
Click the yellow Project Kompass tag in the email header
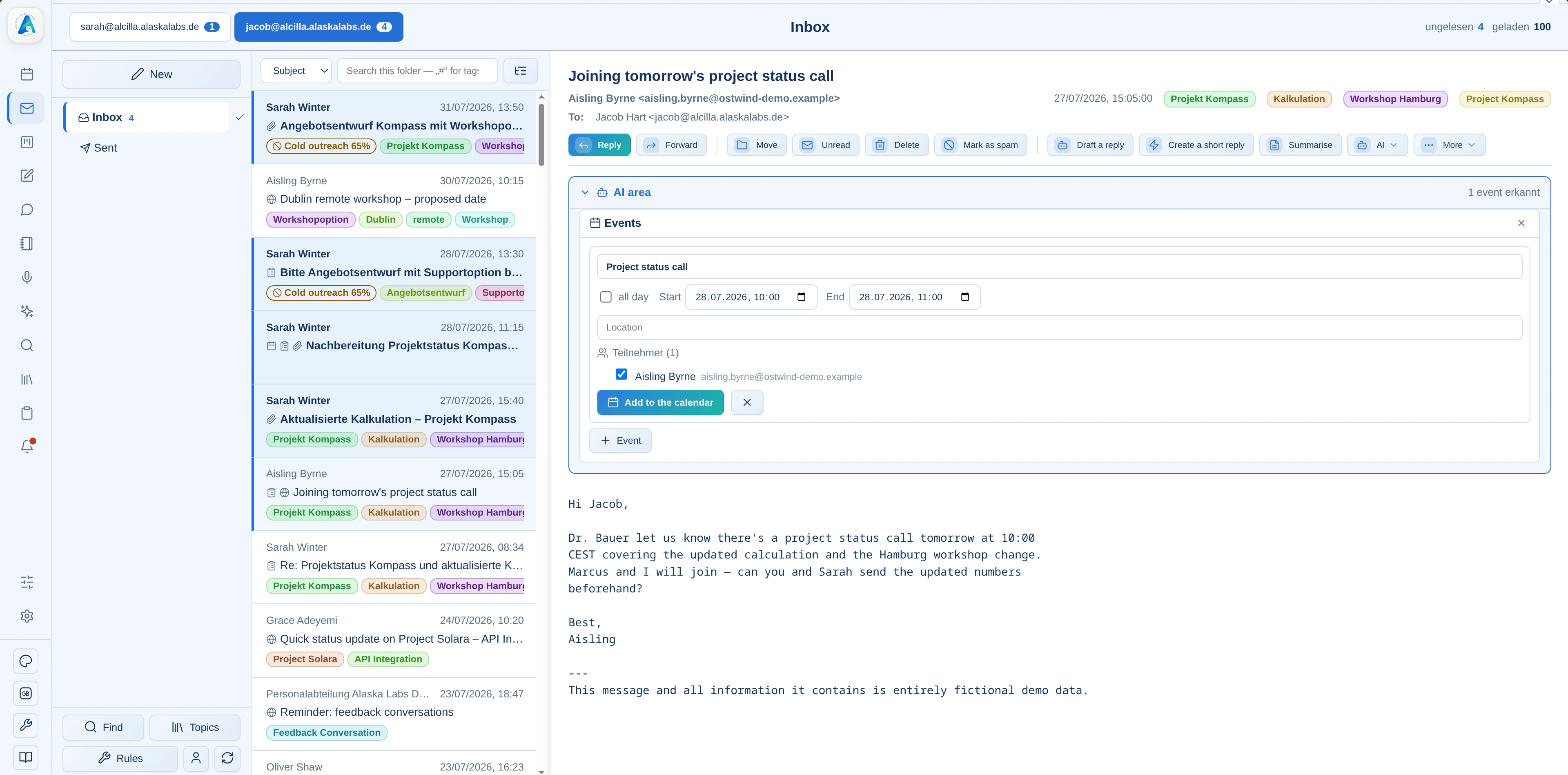[1505, 98]
